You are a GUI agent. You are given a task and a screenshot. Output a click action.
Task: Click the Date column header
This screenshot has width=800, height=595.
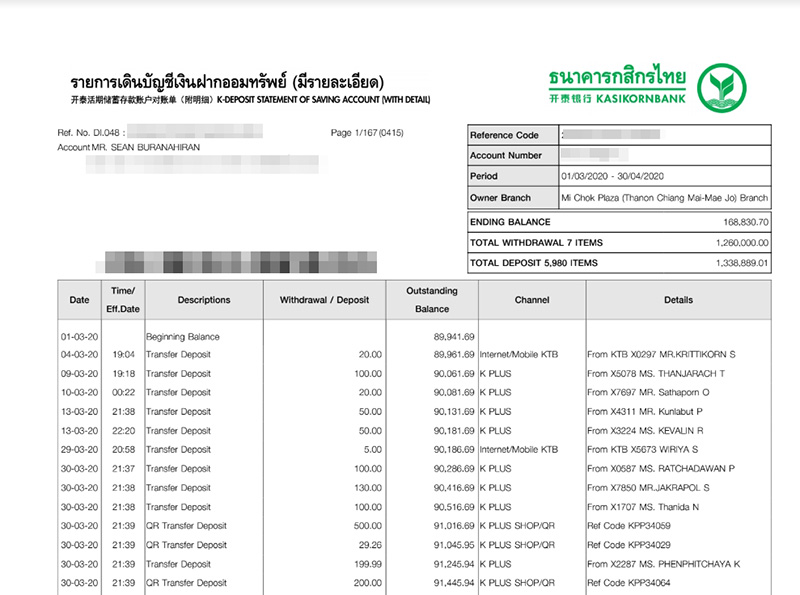click(x=79, y=300)
